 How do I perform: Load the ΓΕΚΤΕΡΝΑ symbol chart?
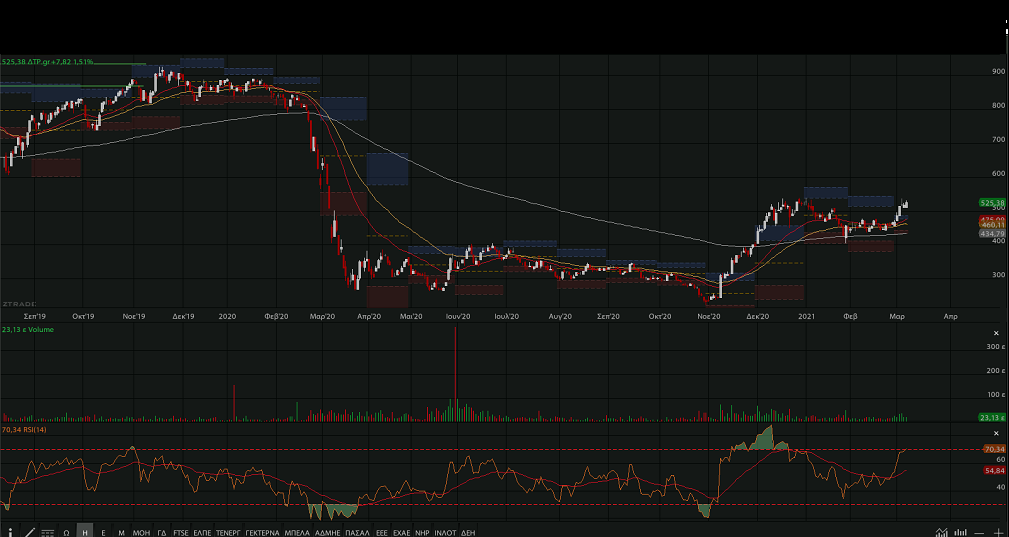point(262,532)
